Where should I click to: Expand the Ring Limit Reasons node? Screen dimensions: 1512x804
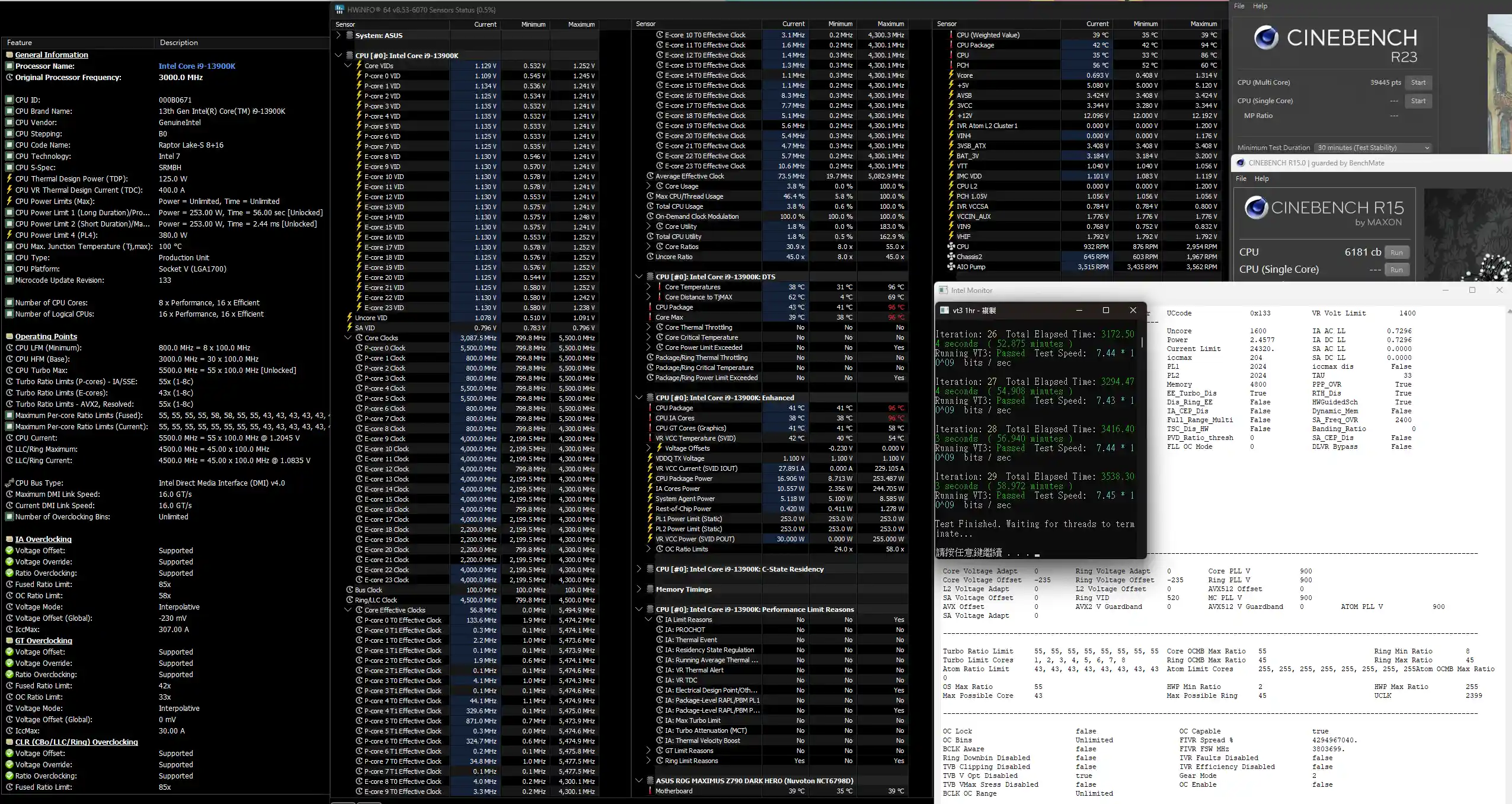tap(648, 761)
